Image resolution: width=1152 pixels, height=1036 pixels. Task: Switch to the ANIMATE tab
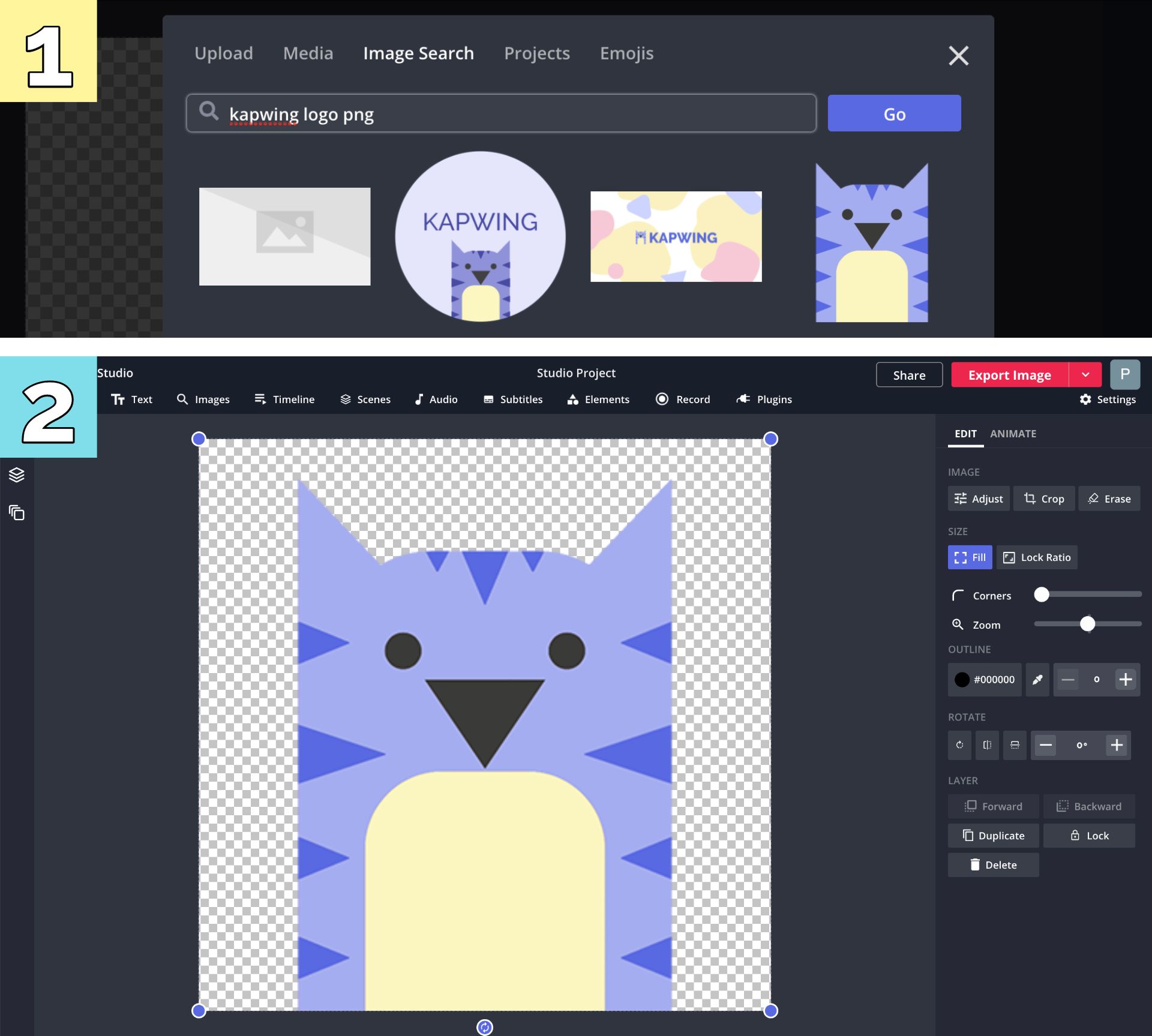pos(1013,434)
